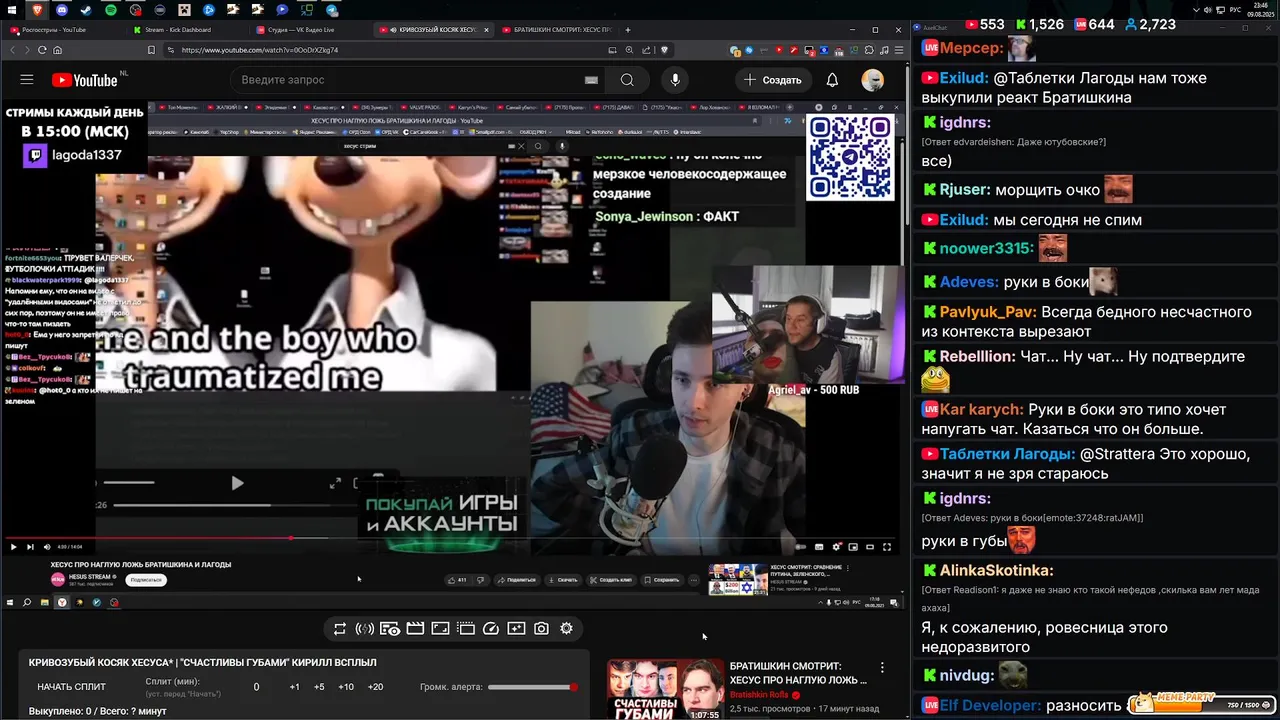
Task: Enter fullscreen from the video player controls
Action: (x=887, y=547)
